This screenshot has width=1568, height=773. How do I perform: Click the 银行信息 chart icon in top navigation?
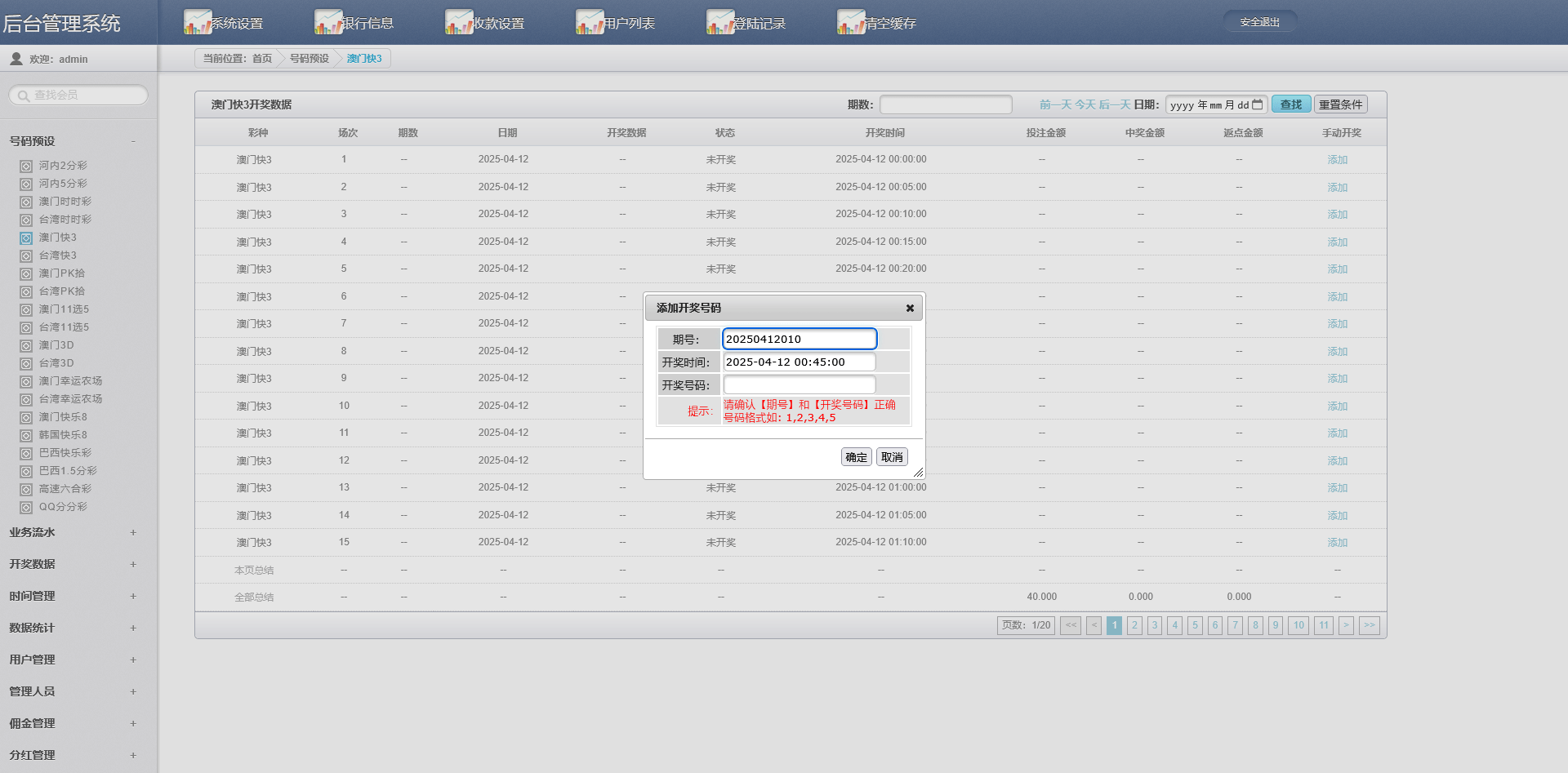pos(328,20)
